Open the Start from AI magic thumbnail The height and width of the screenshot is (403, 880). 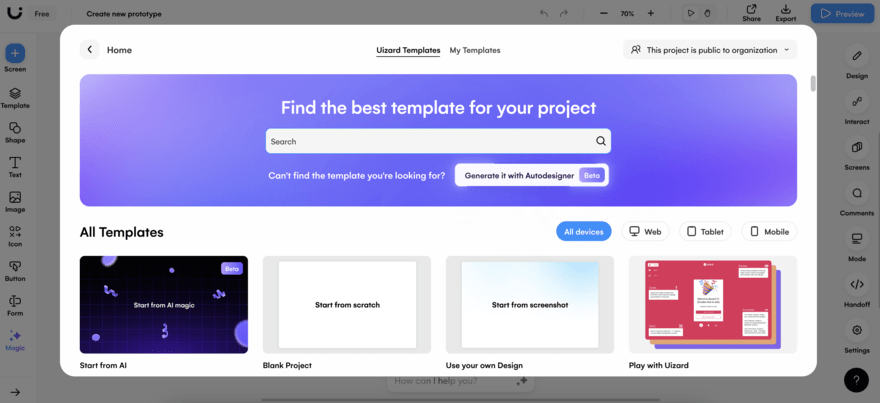pos(164,304)
